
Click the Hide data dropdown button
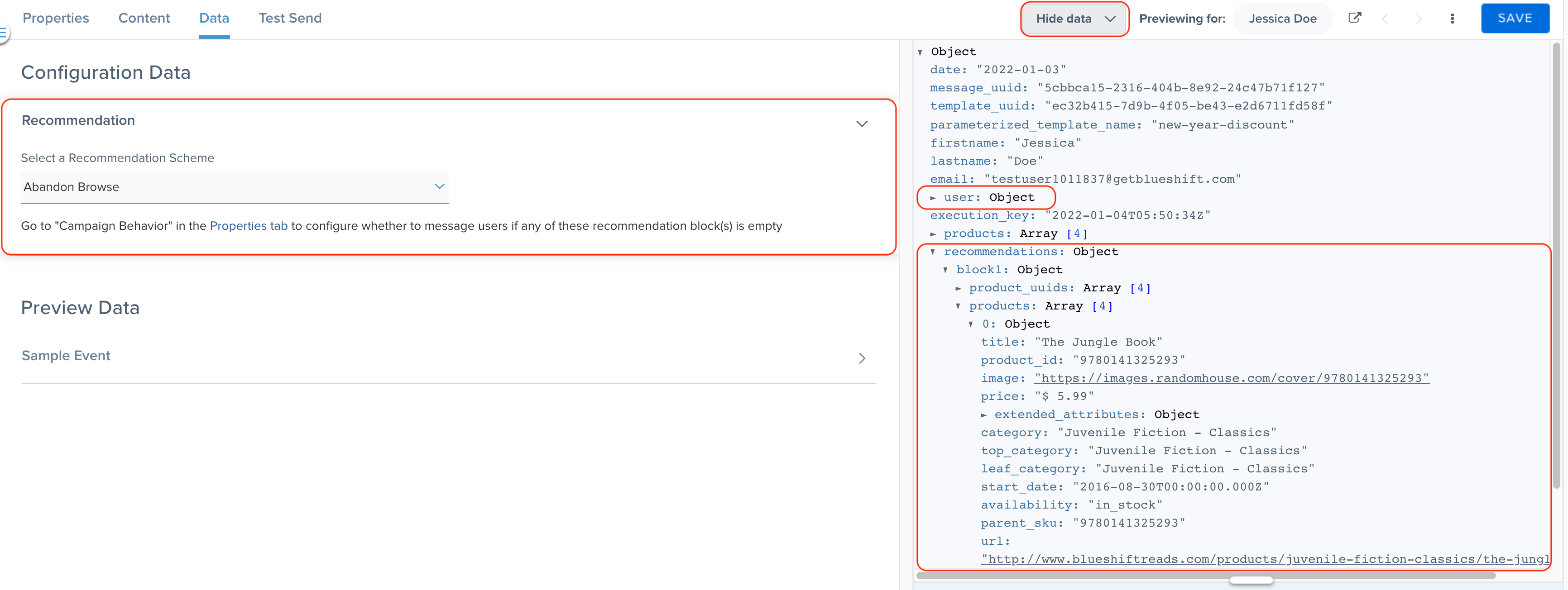click(x=1074, y=19)
